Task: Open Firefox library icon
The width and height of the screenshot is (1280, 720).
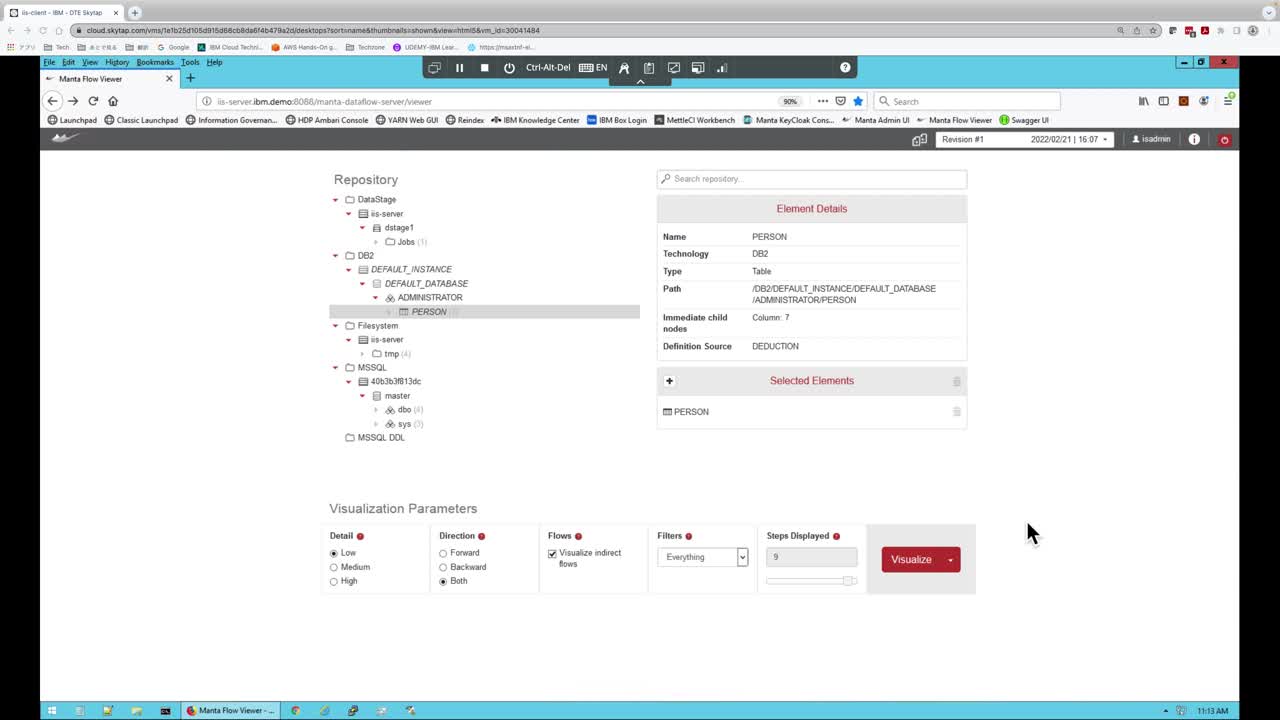Action: (x=1144, y=101)
